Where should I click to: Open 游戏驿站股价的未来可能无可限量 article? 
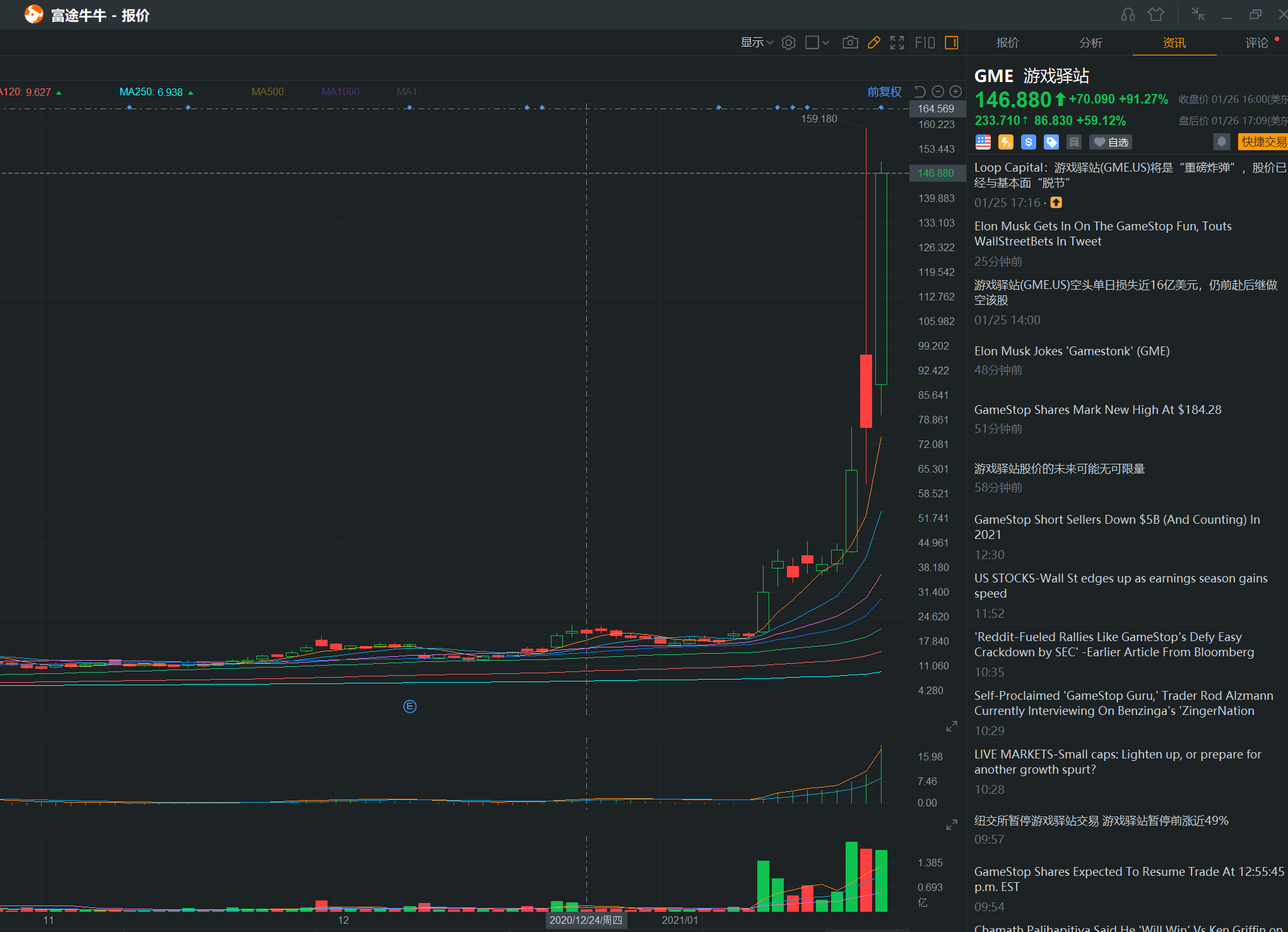click(x=1127, y=478)
